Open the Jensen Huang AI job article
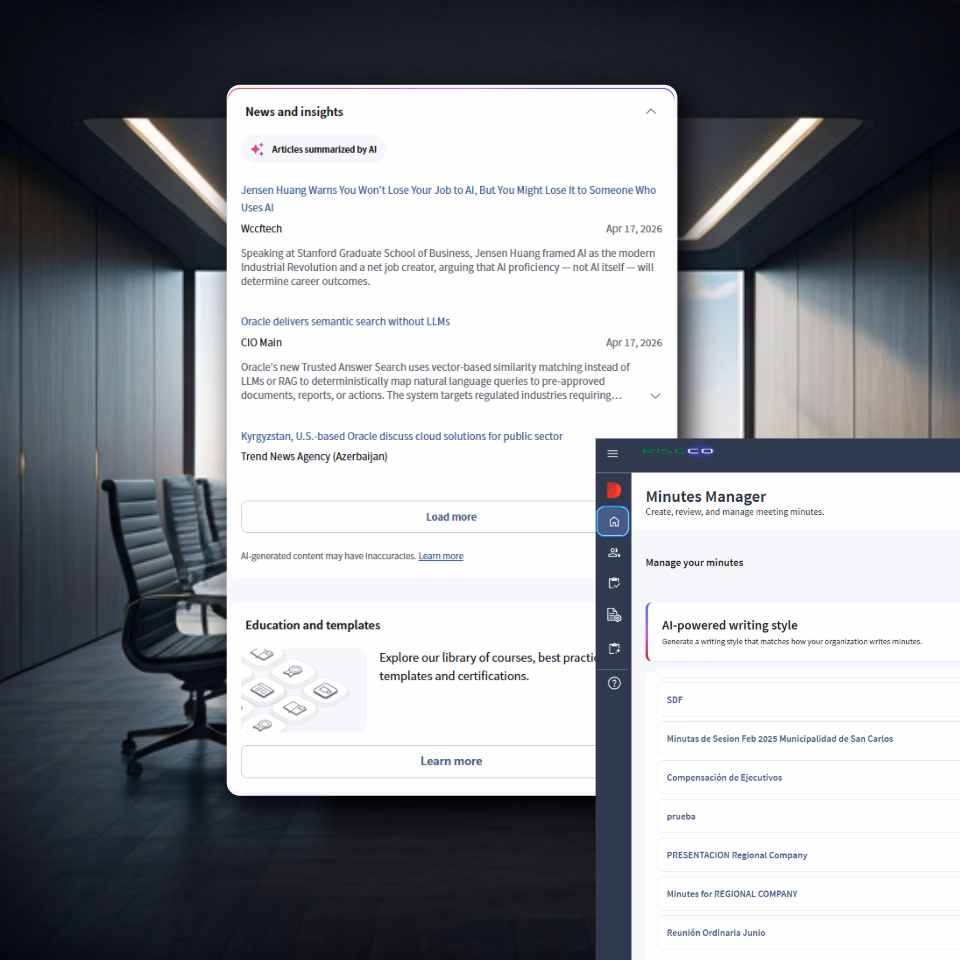 [x=448, y=198]
